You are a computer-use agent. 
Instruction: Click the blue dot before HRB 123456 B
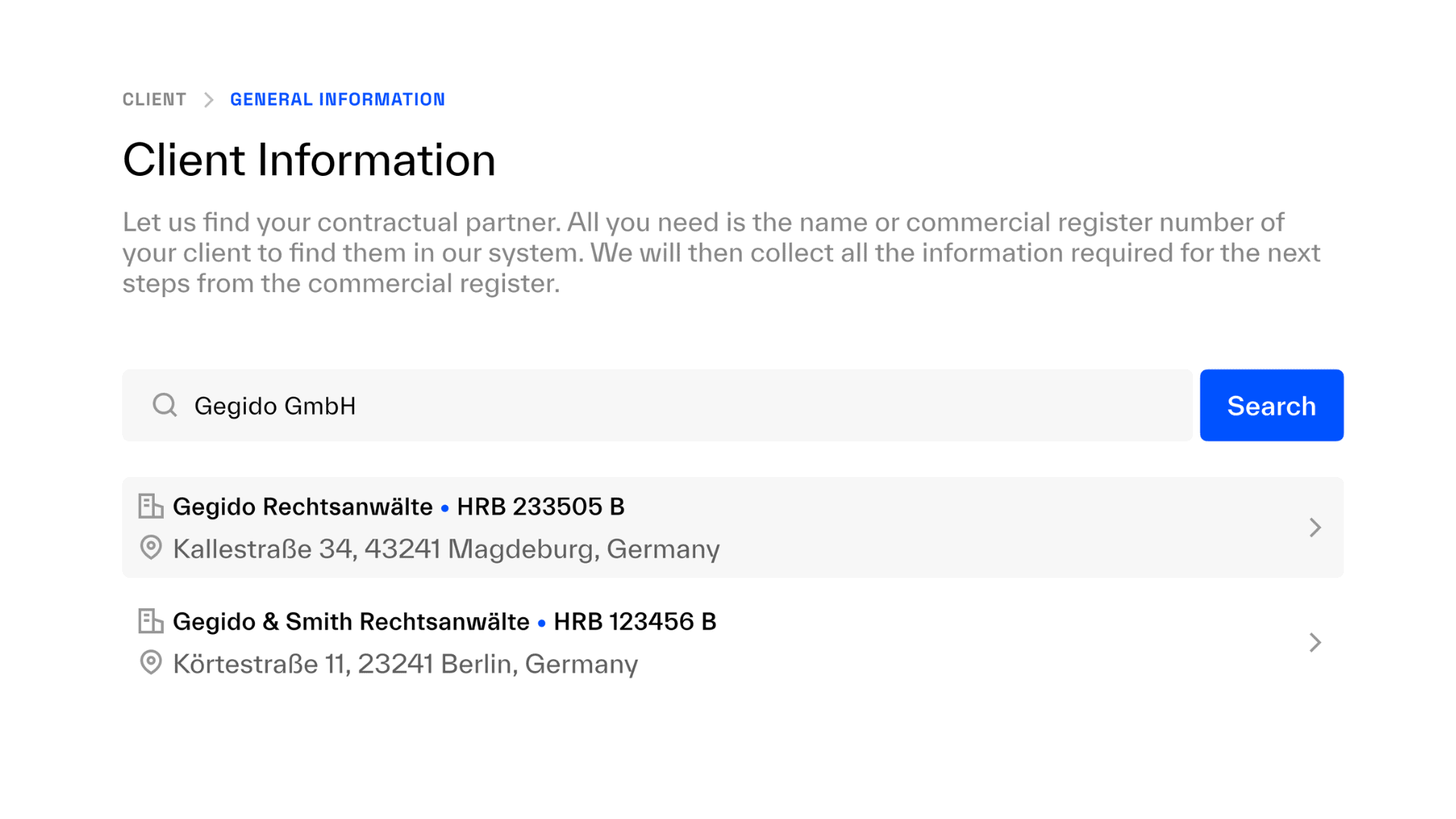(x=541, y=623)
